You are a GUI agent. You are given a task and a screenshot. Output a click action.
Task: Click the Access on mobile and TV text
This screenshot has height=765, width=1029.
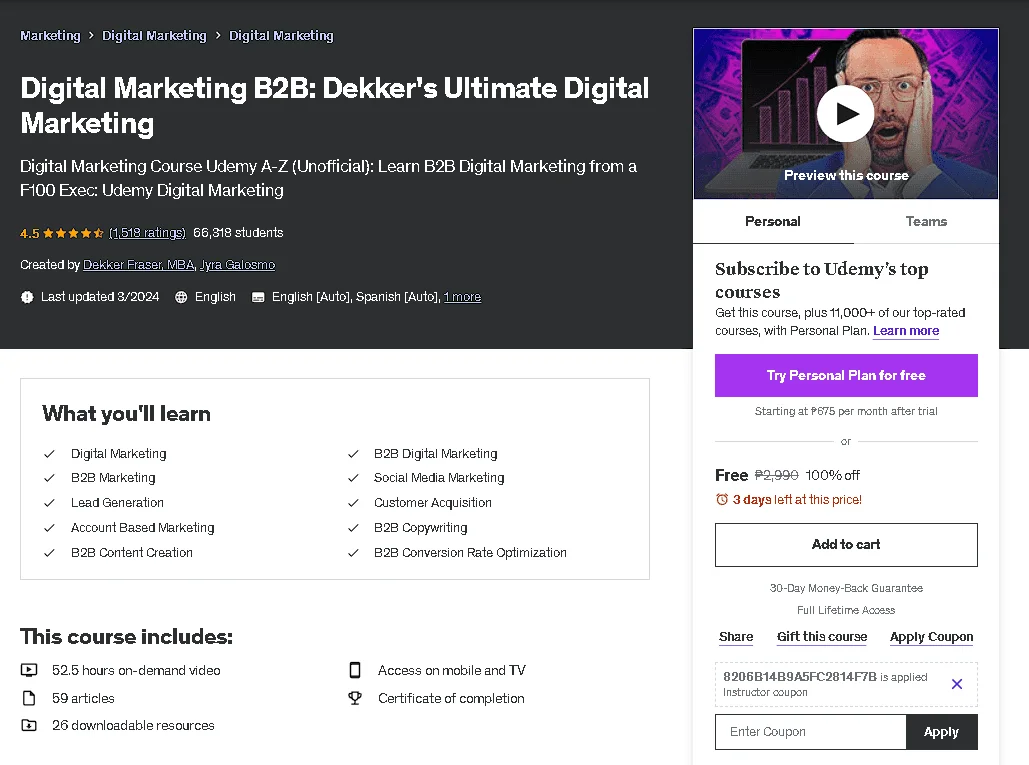coord(452,670)
